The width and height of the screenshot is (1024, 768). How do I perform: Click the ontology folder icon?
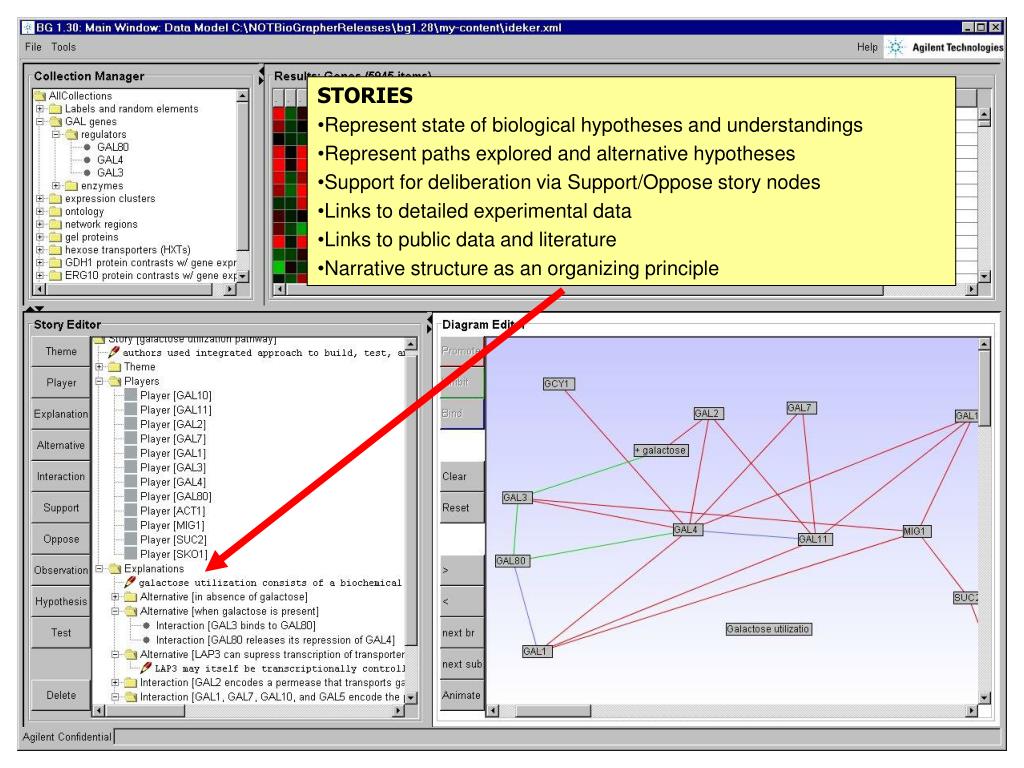[x=56, y=212]
